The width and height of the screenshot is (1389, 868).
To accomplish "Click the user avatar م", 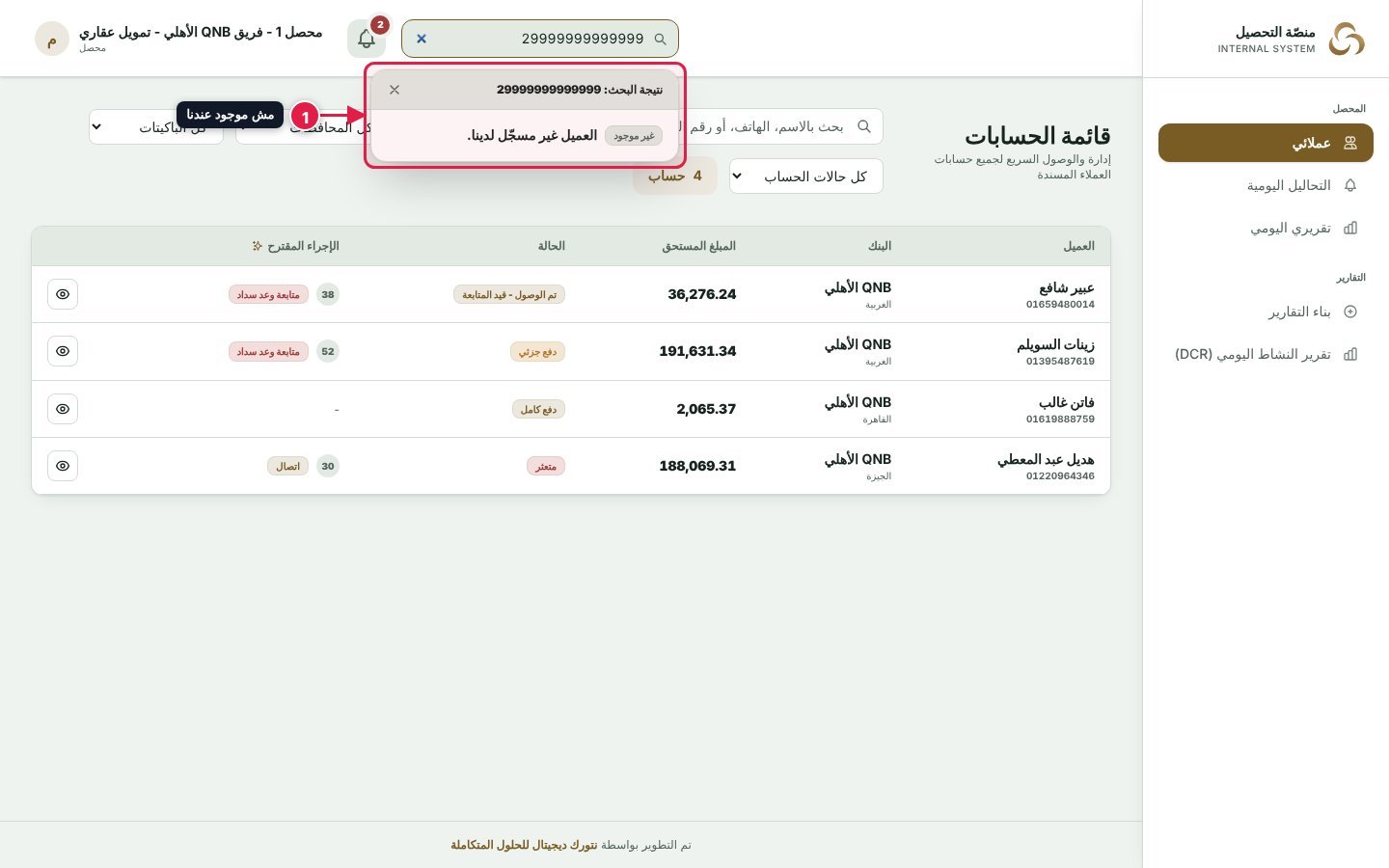I will (52, 39).
